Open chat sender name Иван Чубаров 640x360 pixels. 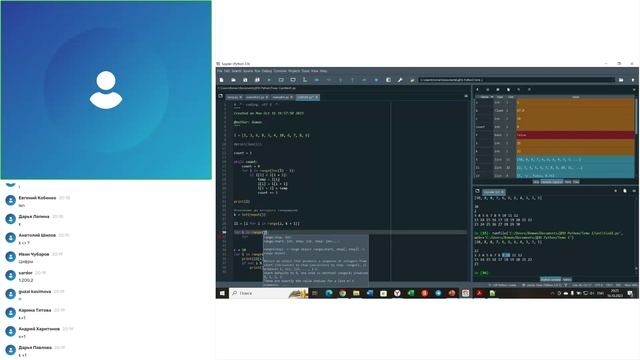pyautogui.click(x=34, y=254)
